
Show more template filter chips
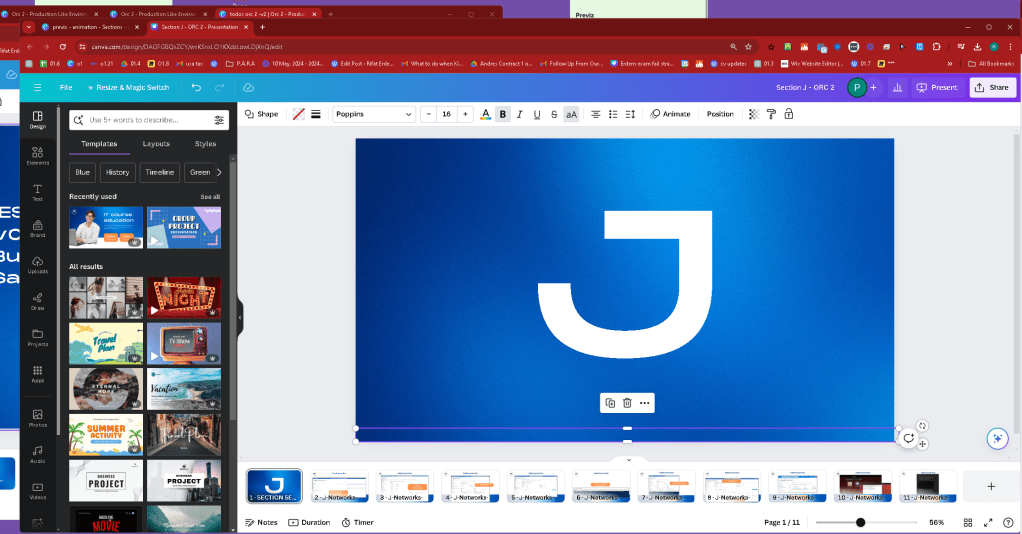point(219,172)
